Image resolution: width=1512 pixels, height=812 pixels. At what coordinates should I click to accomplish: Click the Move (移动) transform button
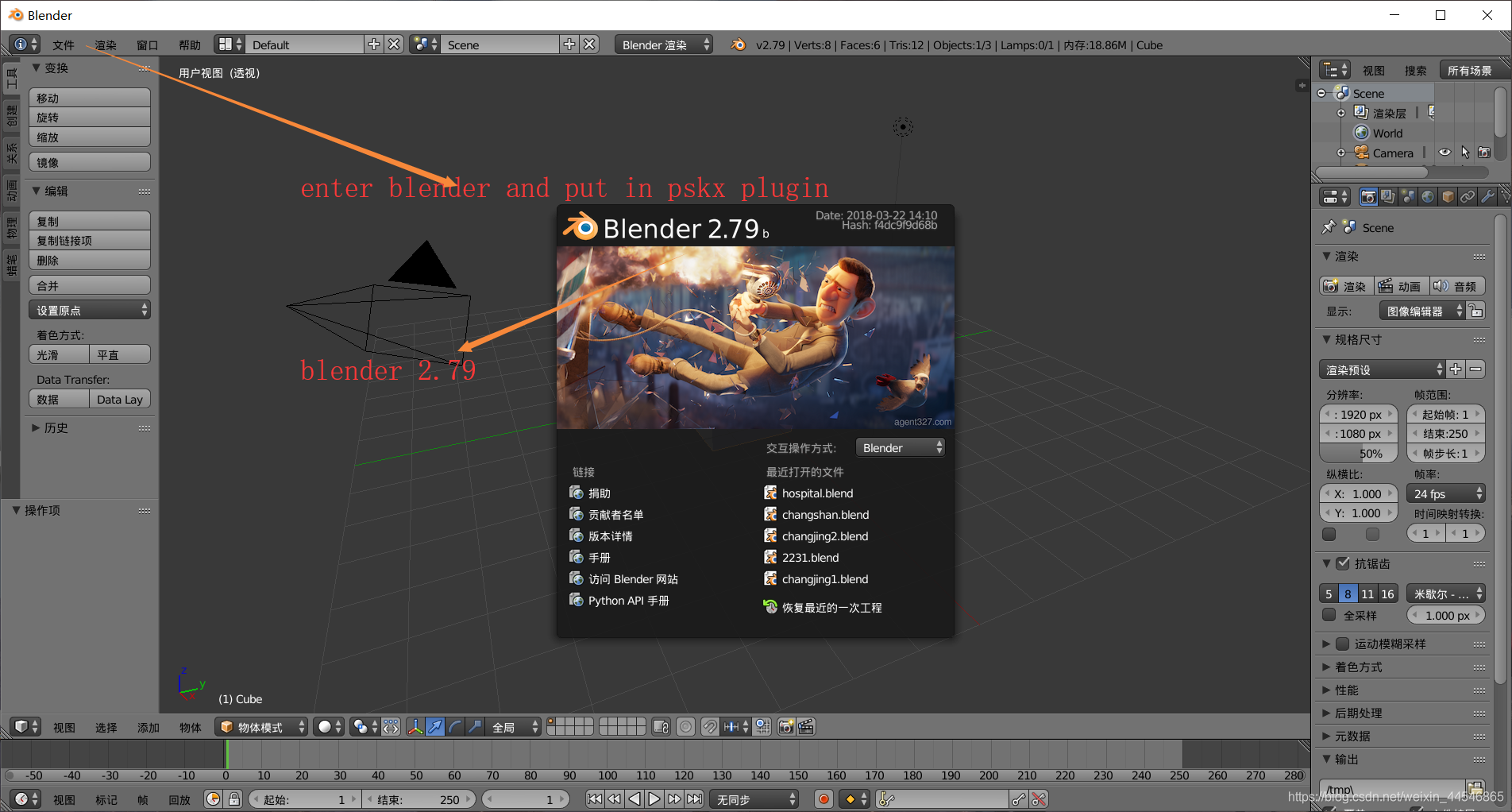pyautogui.click(x=90, y=98)
